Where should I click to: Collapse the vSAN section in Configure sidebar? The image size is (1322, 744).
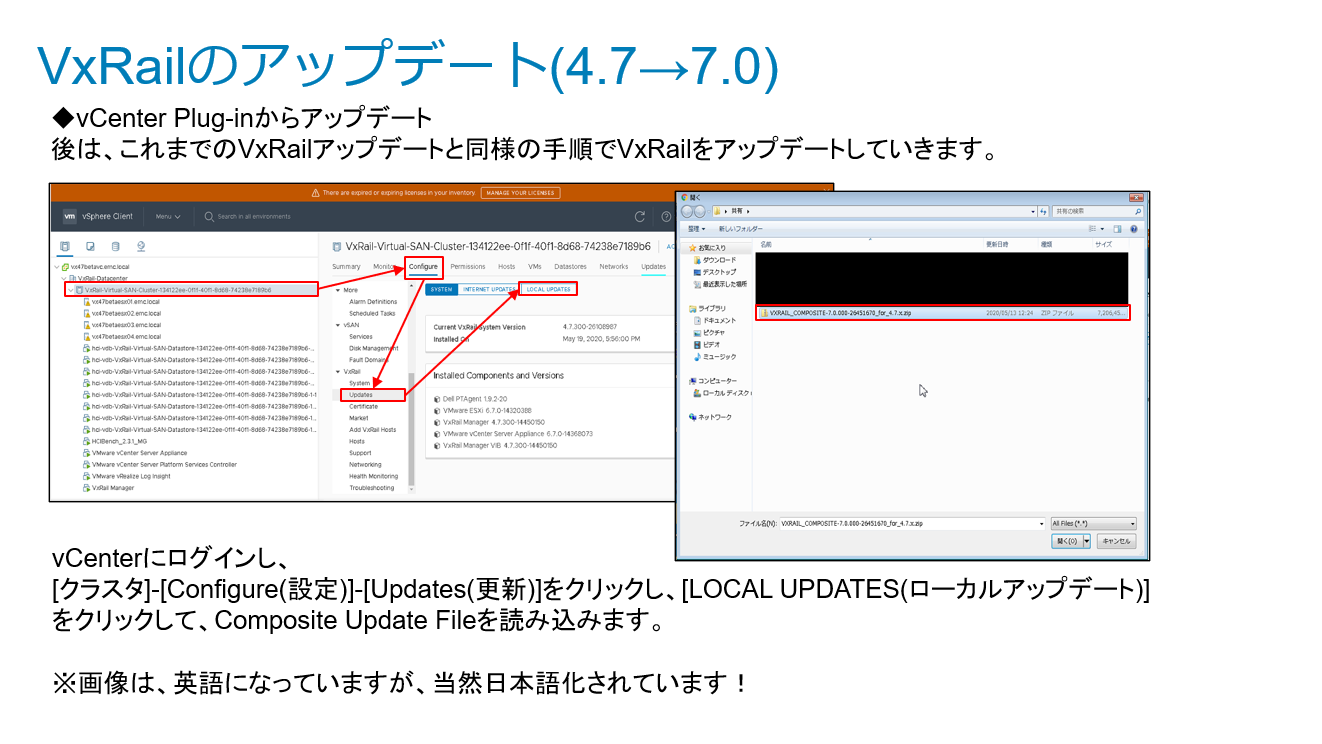[338, 325]
